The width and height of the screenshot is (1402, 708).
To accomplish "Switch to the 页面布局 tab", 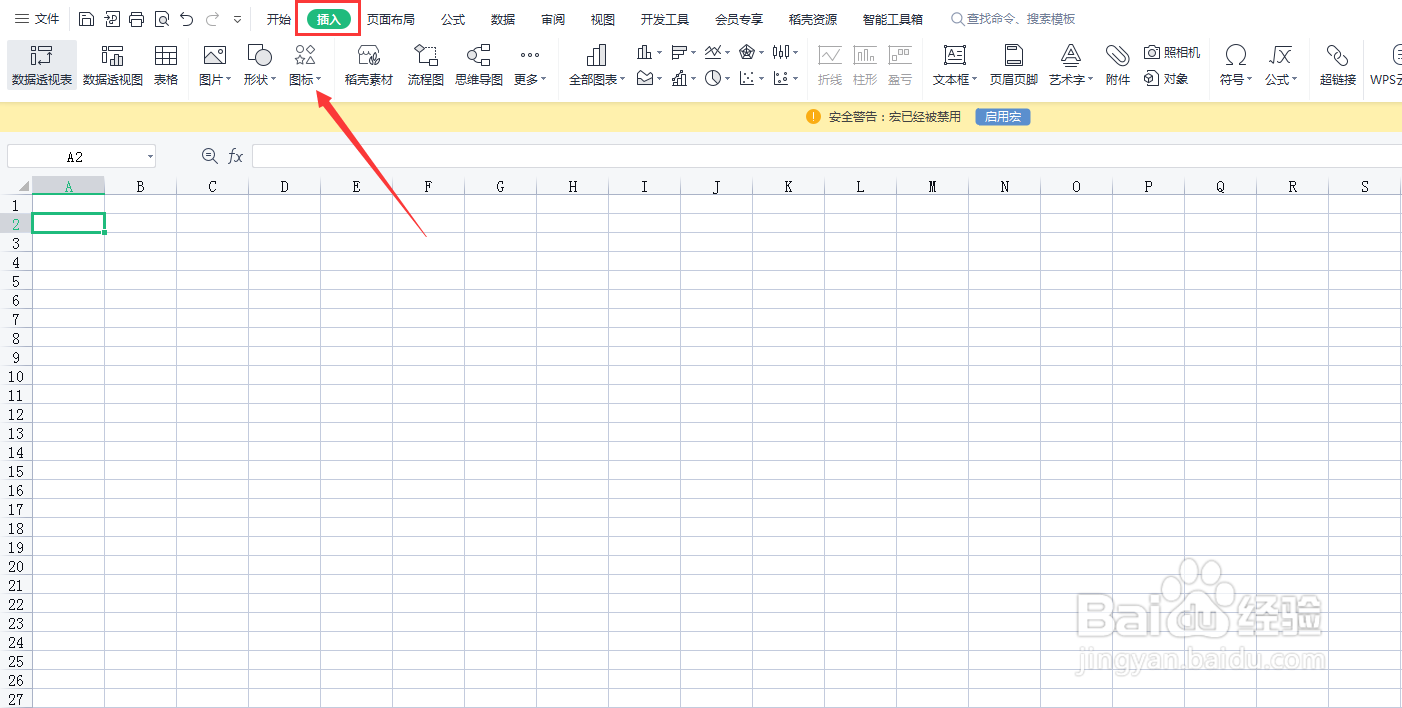I will tap(390, 19).
